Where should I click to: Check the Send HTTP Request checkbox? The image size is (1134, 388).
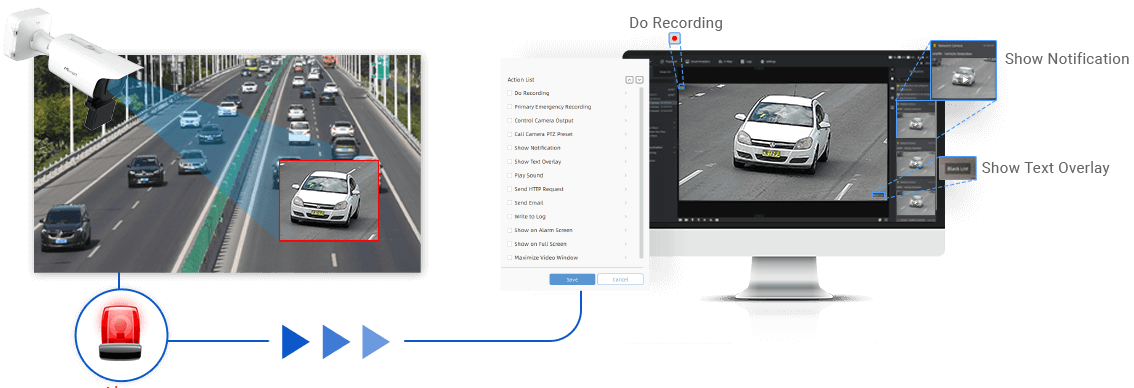[x=510, y=190]
